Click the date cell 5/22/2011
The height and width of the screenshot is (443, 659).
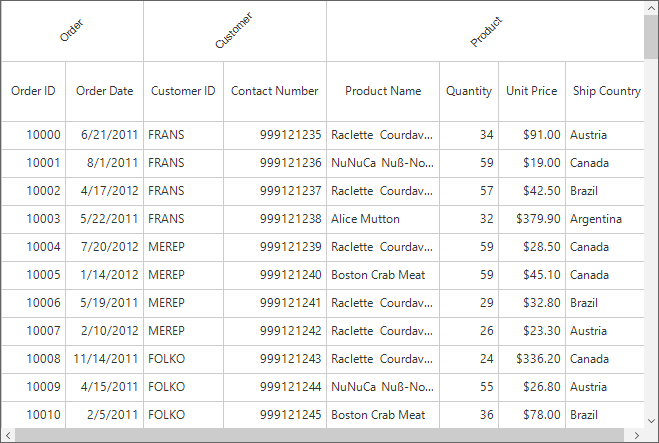tap(104, 219)
